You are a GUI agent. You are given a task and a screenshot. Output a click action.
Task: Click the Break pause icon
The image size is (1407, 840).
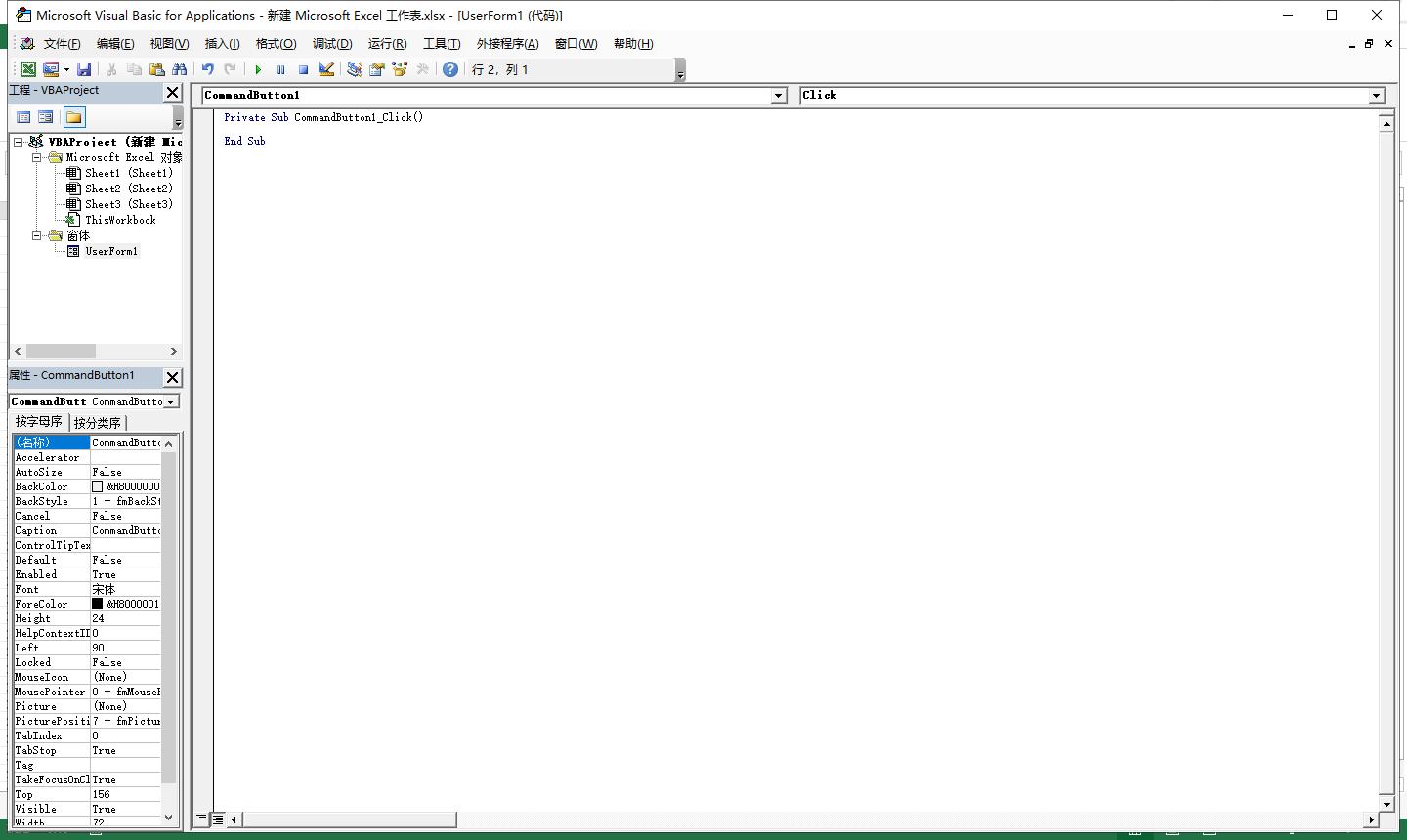tap(280, 69)
